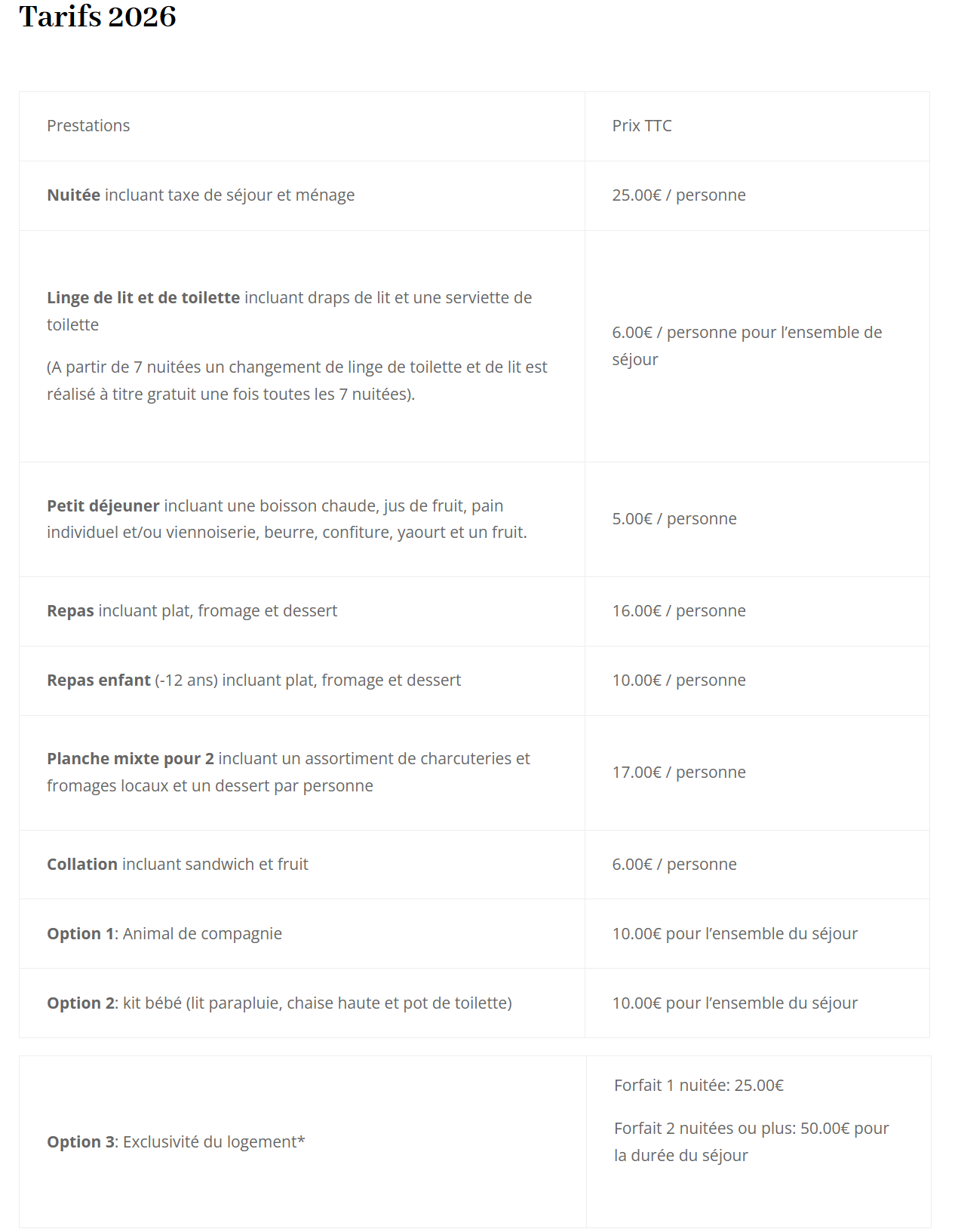This screenshot has height=1232, width=958.
Task: Click the 17.00€ / personne price
Action: [678, 773]
